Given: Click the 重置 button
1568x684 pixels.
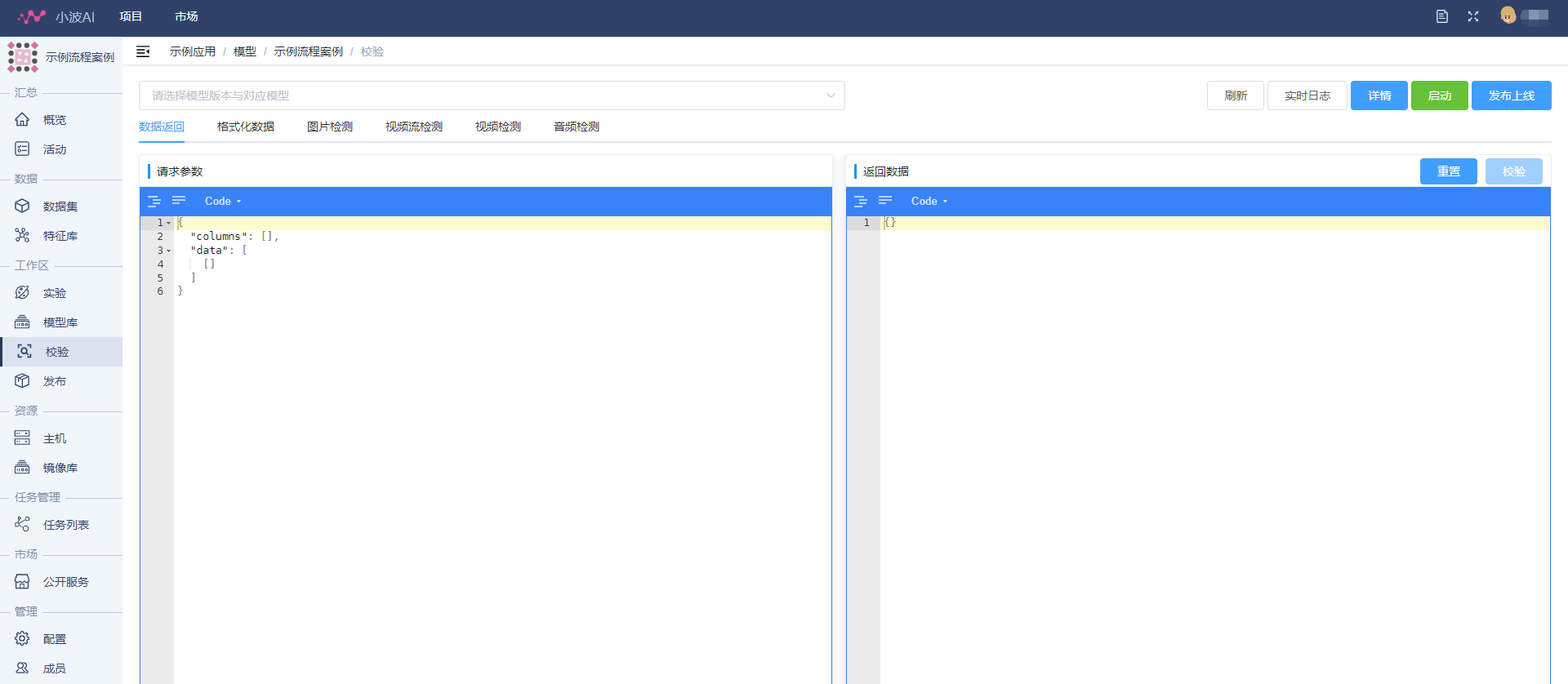Looking at the screenshot, I should [1449, 171].
